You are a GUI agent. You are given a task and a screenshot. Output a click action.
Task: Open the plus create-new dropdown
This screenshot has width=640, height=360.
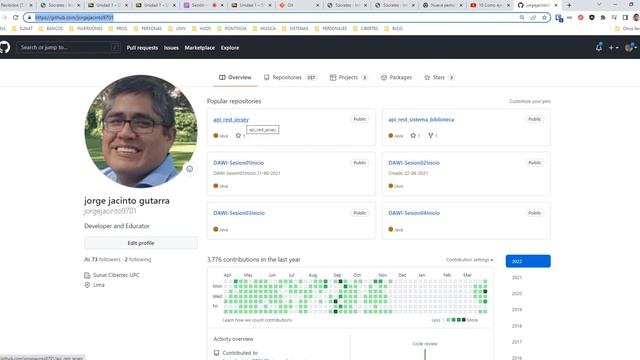click(x=613, y=48)
